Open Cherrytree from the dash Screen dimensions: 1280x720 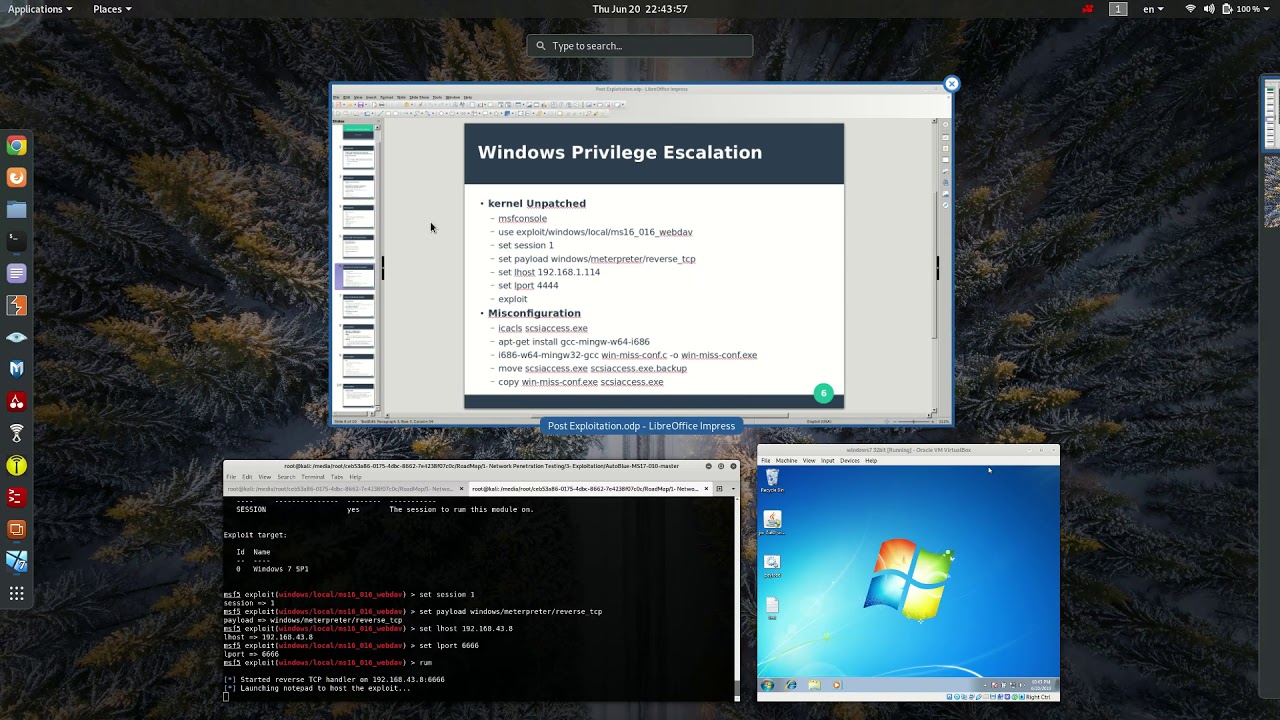(16, 401)
